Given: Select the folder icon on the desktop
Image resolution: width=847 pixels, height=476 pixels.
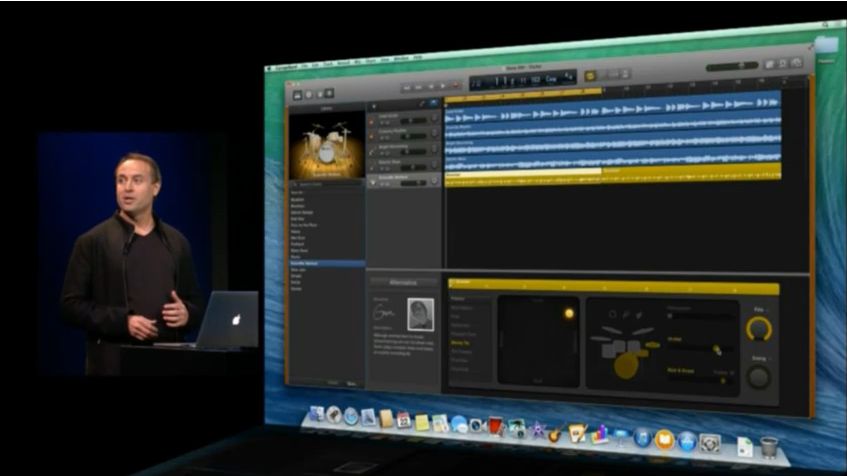Looking at the screenshot, I should pos(826,46).
